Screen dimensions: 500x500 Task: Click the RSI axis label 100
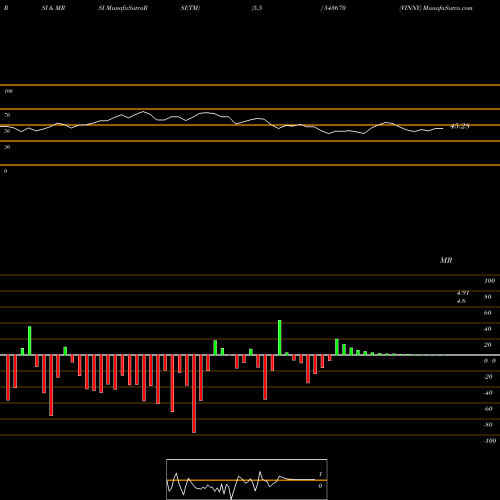click(8, 91)
